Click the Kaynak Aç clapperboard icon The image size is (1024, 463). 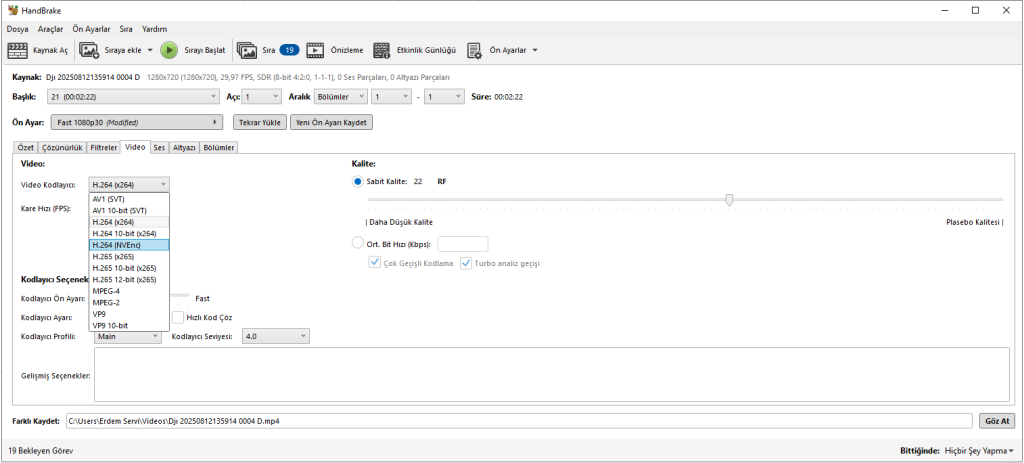(18, 50)
